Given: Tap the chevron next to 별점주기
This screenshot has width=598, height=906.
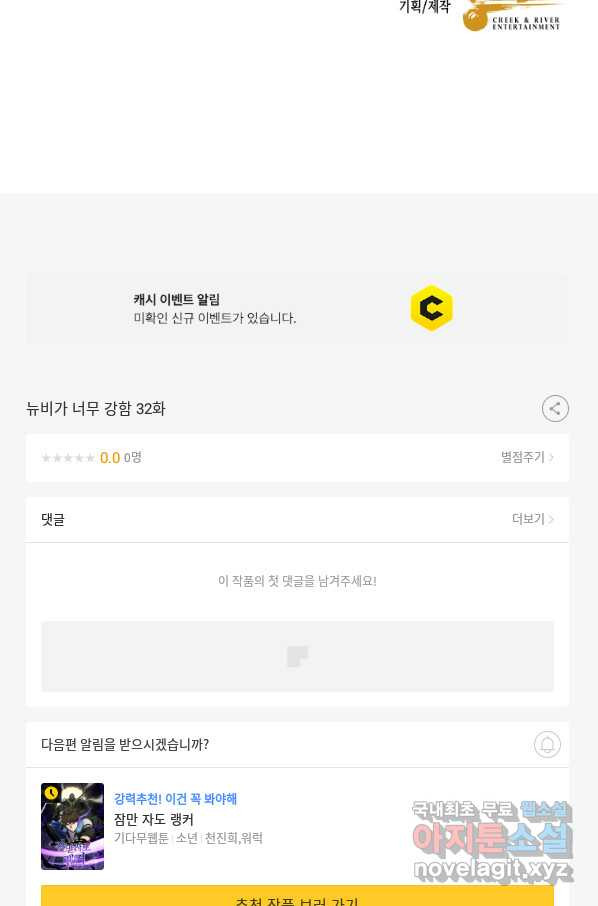Looking at the screenshot, I should coord(551,458).
